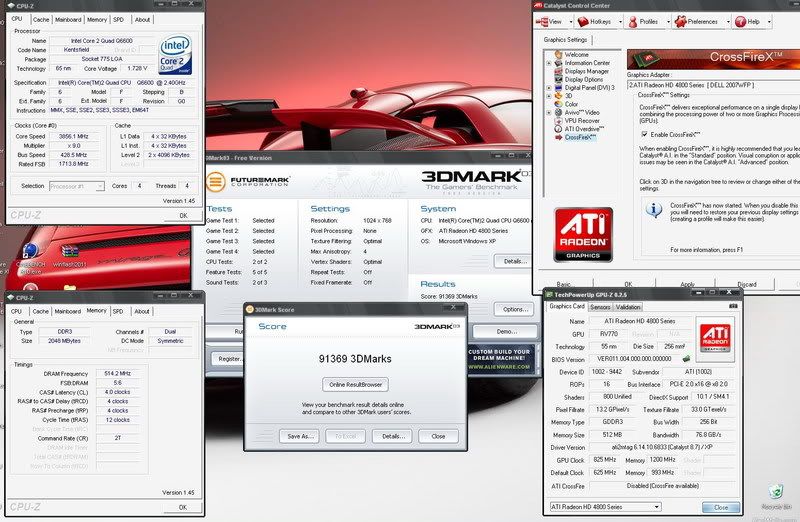The image size is (800, 522).
Task: Open the Preferences dropdown arrow
Action: click(727, 22)
